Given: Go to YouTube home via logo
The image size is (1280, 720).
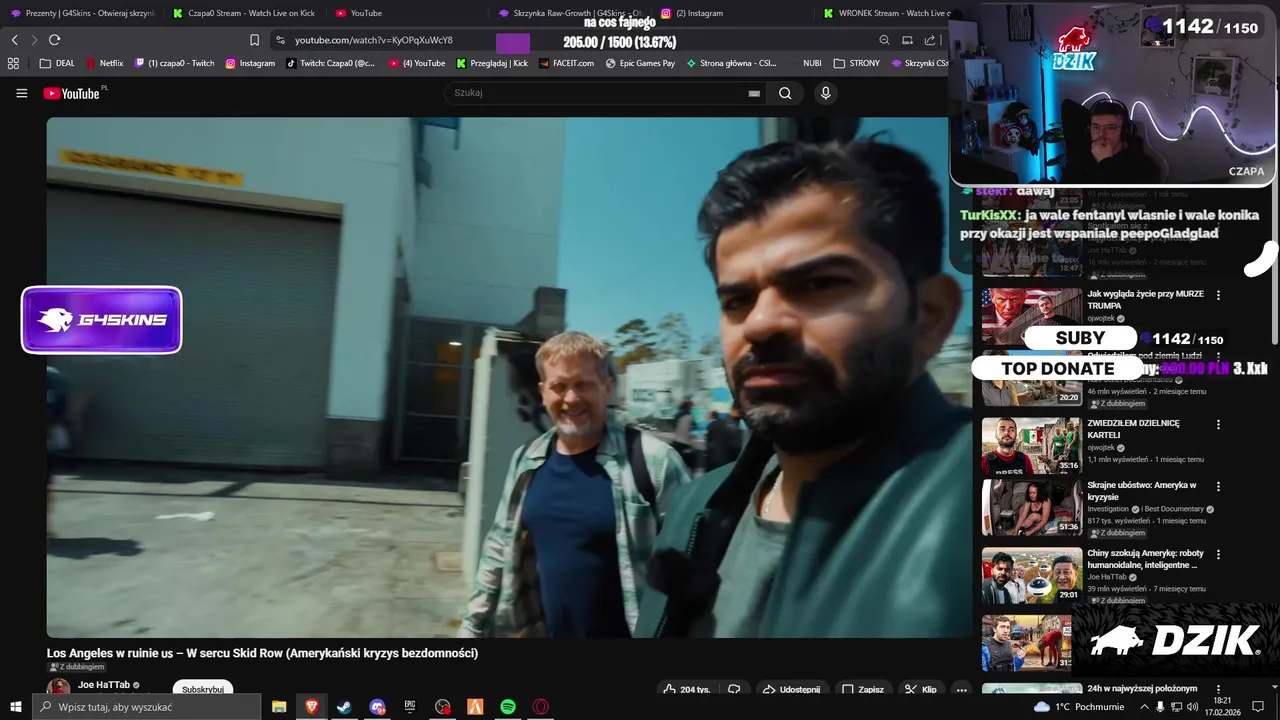Looking at the screenshot, I should coord(72,93).
